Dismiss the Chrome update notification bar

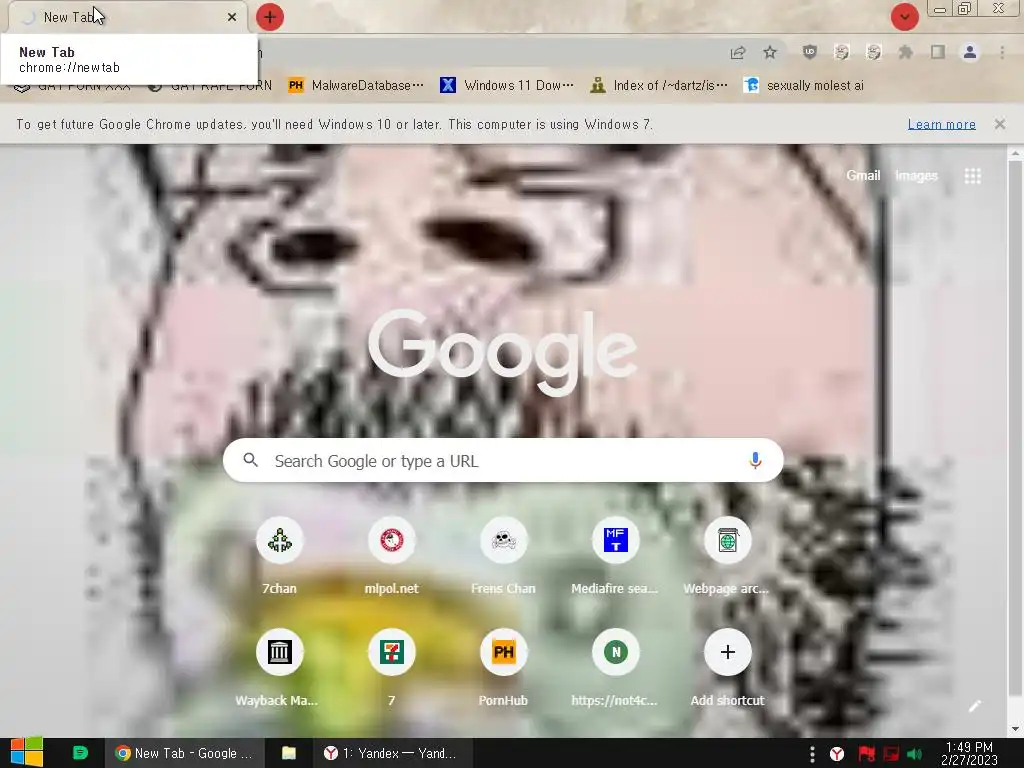pos(1000,124)
